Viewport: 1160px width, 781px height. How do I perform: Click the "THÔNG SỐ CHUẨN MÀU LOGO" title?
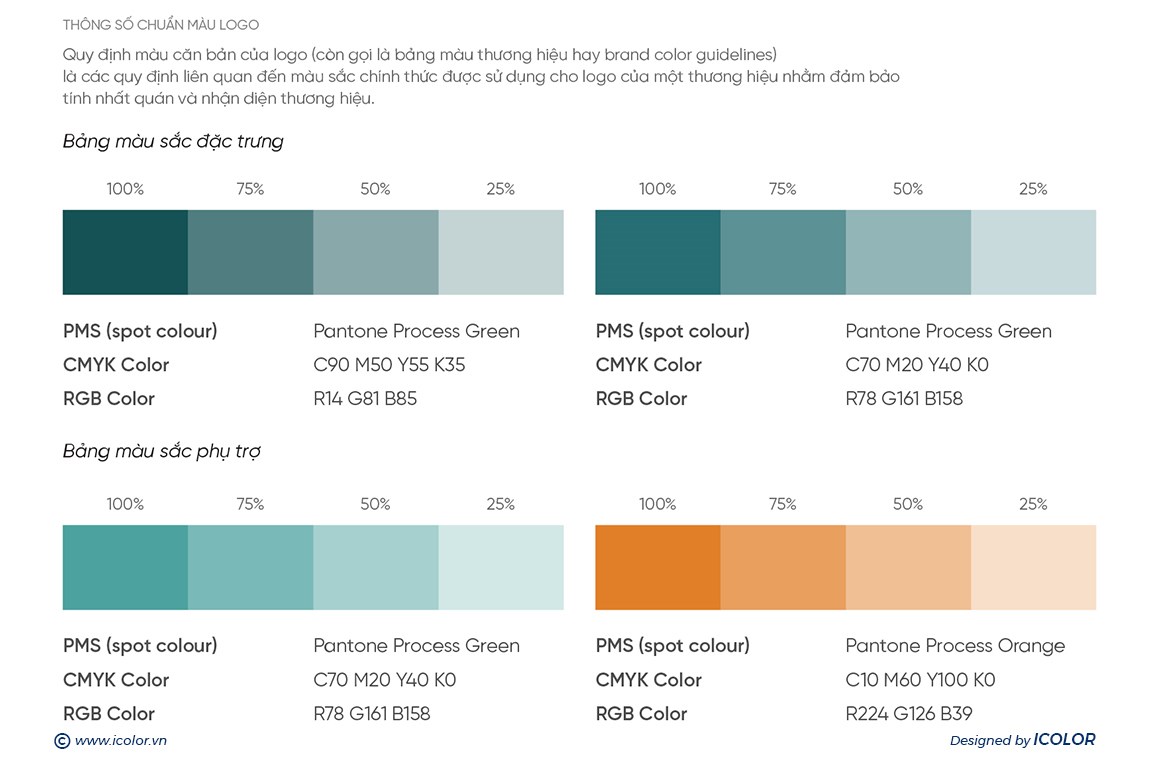tap(160, 25)
